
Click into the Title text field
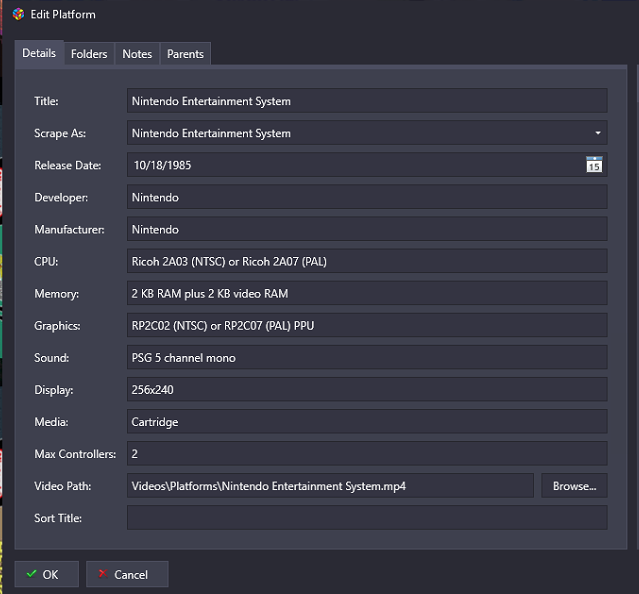(367, 101)
